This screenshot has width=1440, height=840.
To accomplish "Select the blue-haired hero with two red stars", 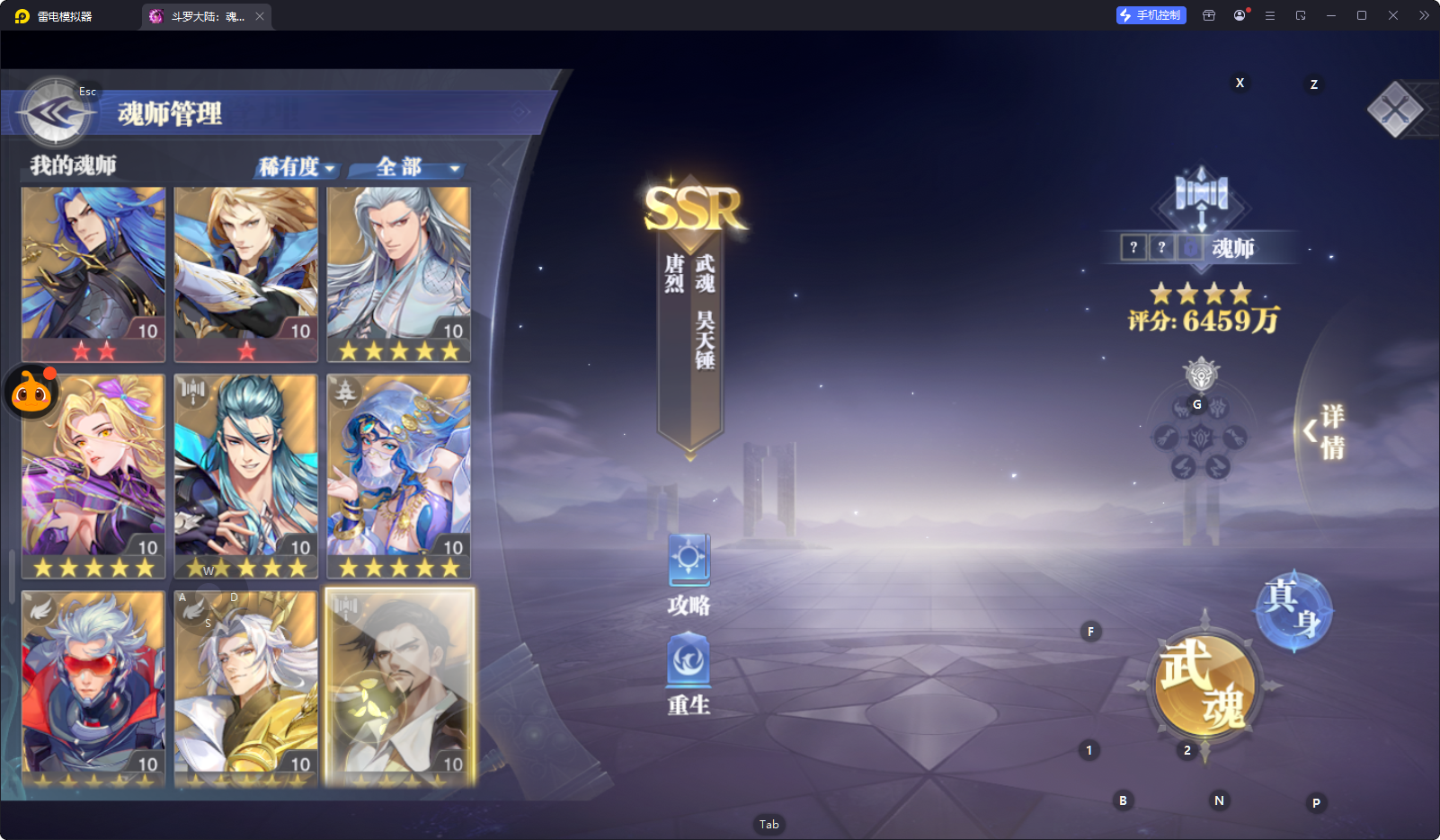I will [x=93, y=274].
